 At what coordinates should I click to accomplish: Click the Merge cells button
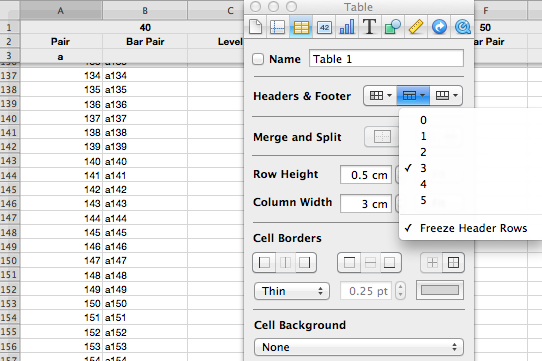pyautogui.click(x=382, y=137)
